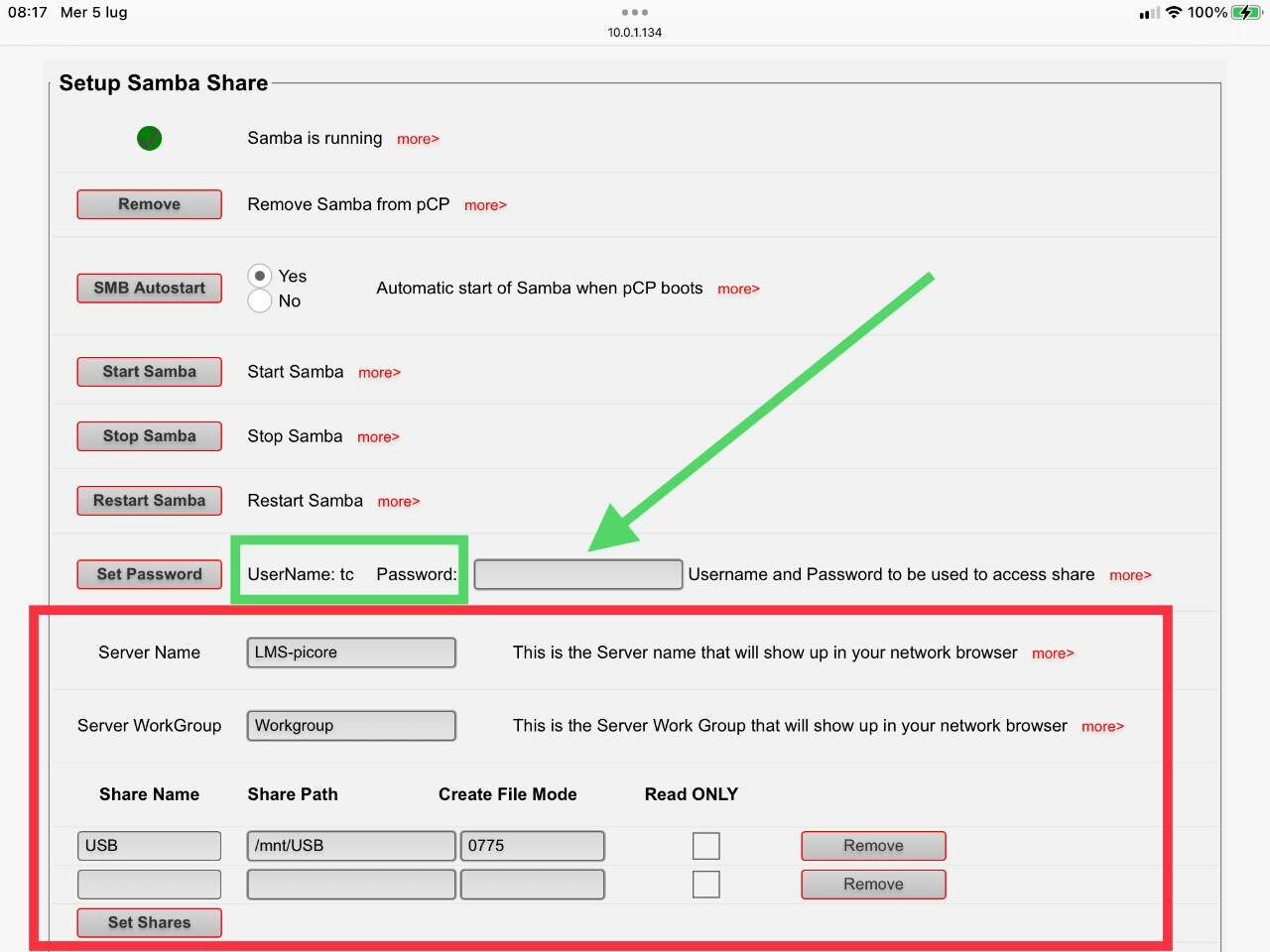Screen dimensions: 1270x952
Task: Click the 'Share Path' column header
Action: pos(293,794)
